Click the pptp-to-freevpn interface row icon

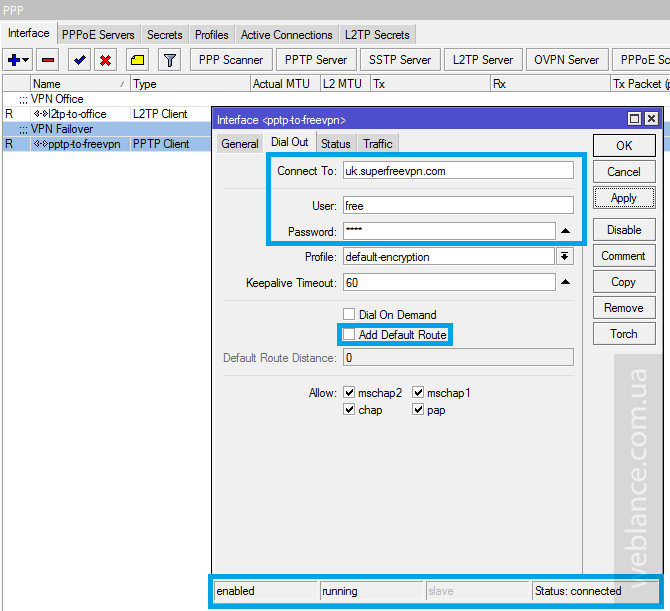pos(41,144)
